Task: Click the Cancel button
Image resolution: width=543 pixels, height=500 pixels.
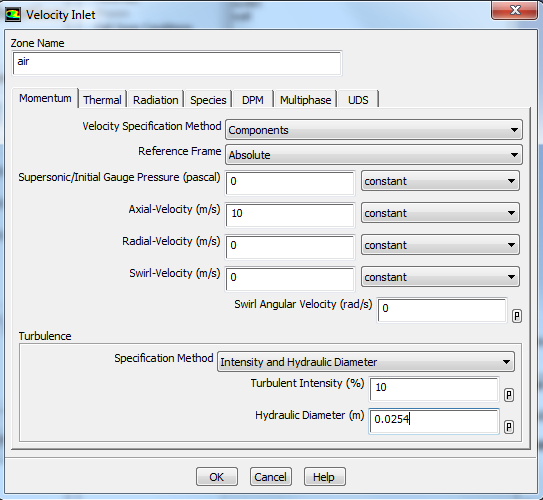Action: coord(270,477)
